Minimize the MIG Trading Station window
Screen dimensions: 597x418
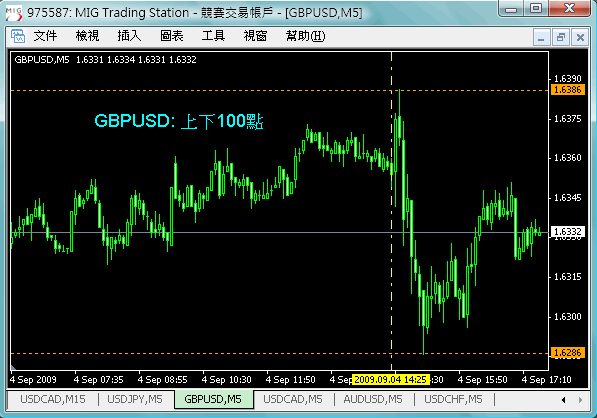click(511, 8)
